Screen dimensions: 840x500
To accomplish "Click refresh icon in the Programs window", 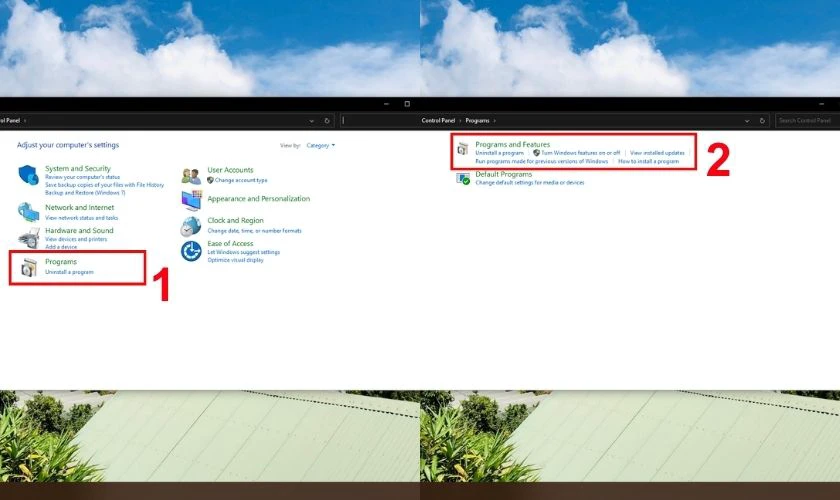I will click(762, 121).
